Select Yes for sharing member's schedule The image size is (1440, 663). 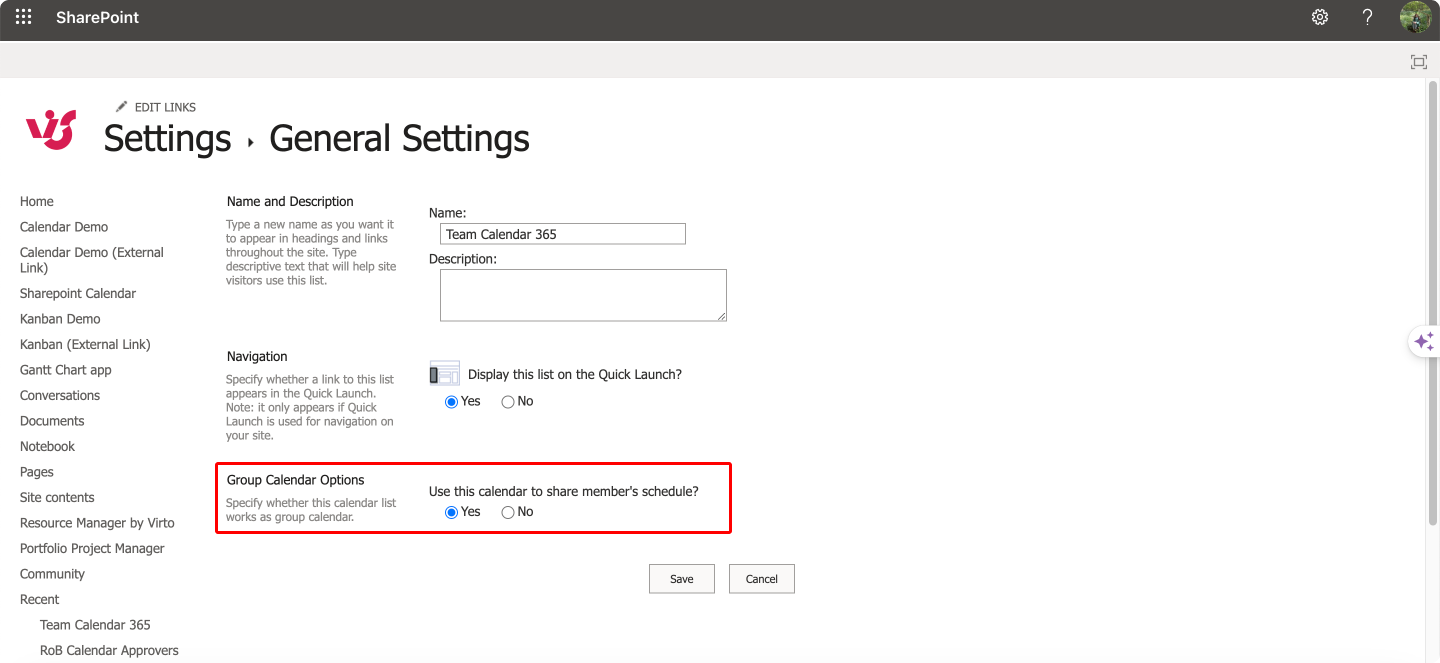click(451, 513)
